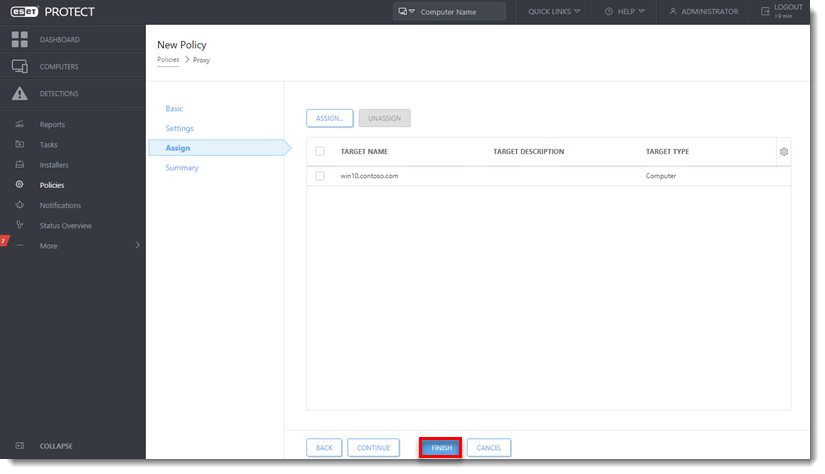This screenshot has height=474, width=825.
Task: Switch to the Basic wizard step
Action: pyautogui.click(x=174, y=108)
